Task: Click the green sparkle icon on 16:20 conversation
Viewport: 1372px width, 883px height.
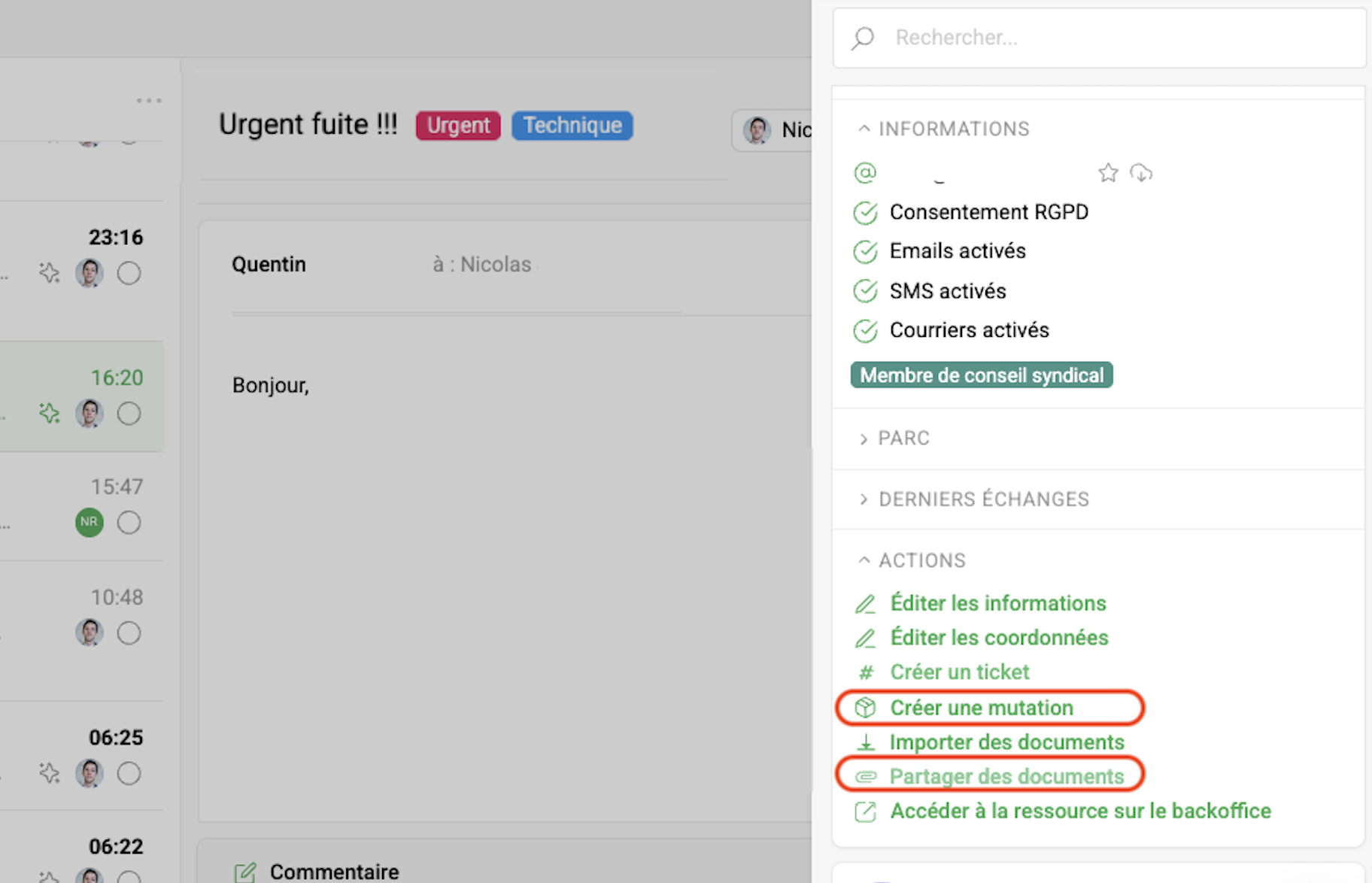Action: 50,413
